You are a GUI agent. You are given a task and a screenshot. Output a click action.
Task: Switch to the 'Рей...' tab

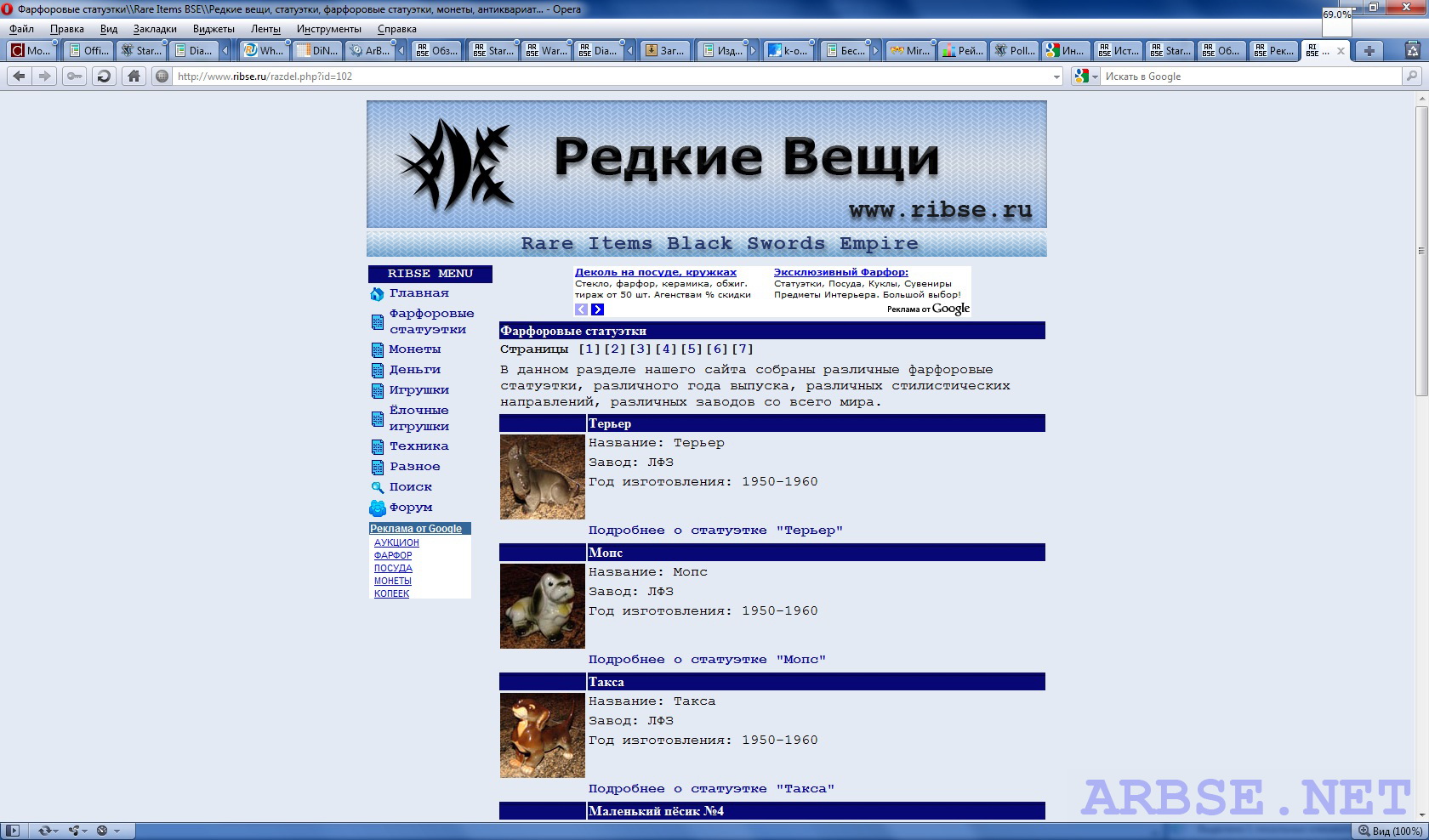click(963, 51)
